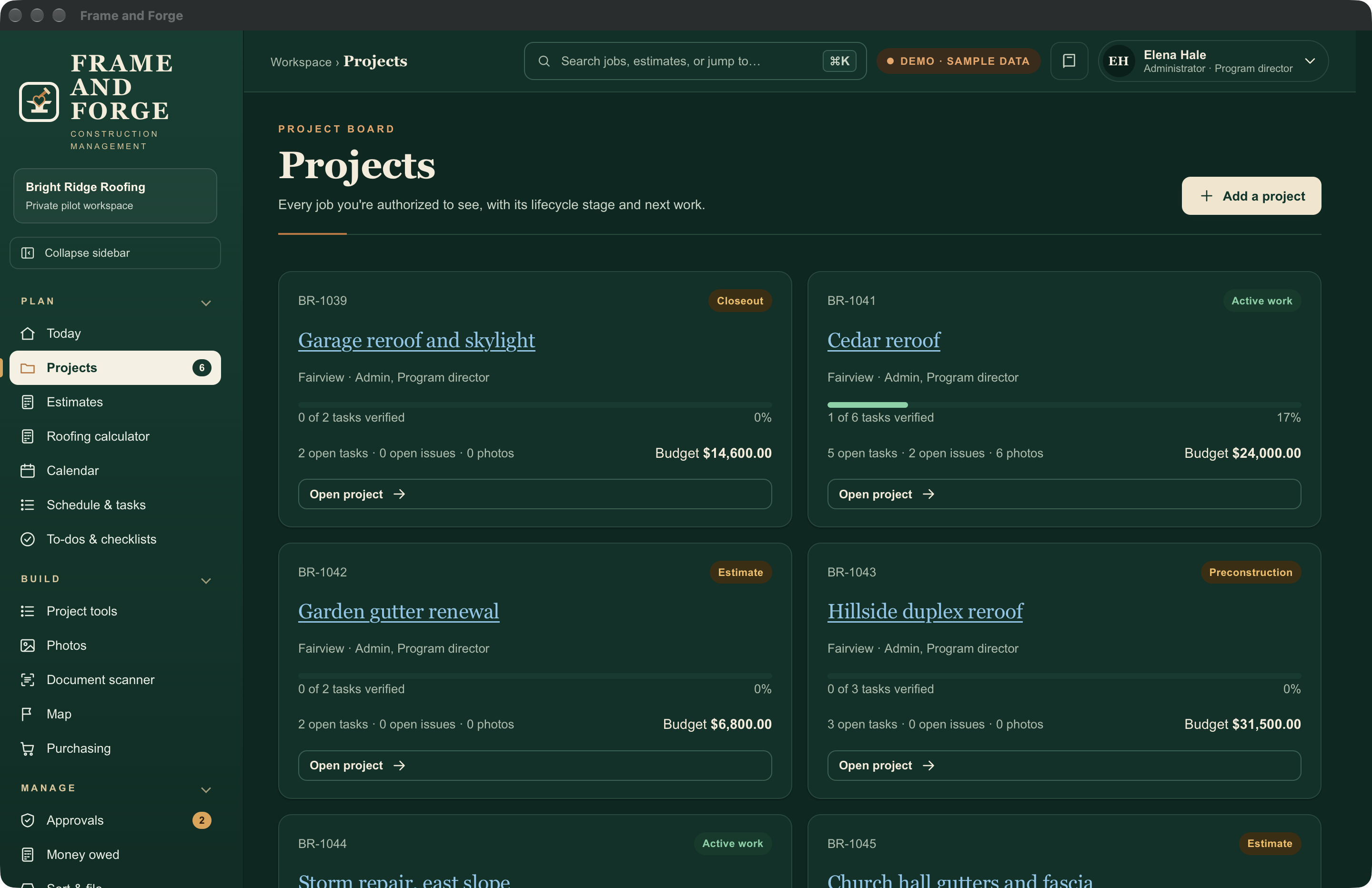
Task: Click the Map flag icon
Action: tap(27, 714)
